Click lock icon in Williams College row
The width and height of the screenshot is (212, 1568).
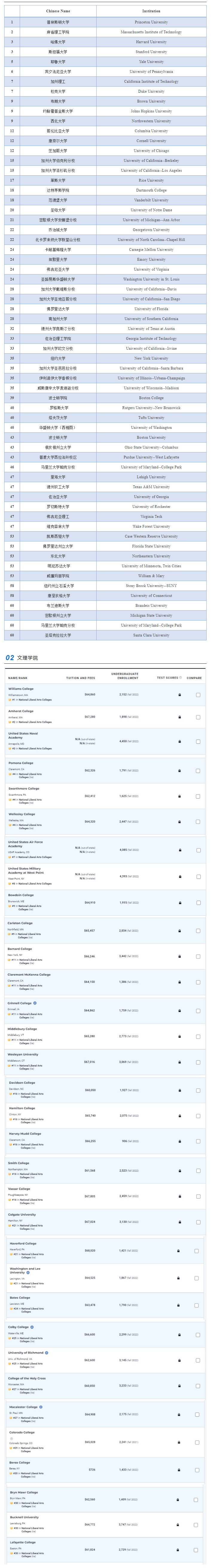point(179,695)
